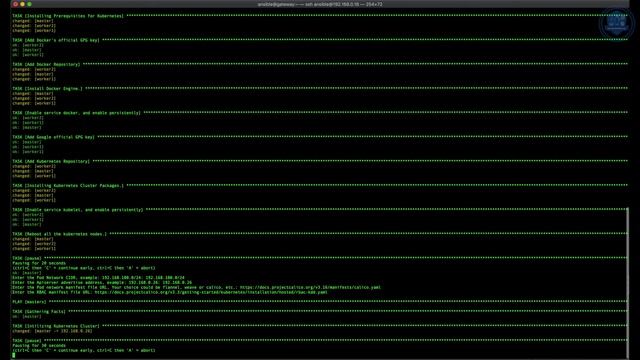The width and height of the screenshot is (640, 360).
Task: Click 'changed: [master]' under Install Docker Engine
Action: (x=33, y=93)
